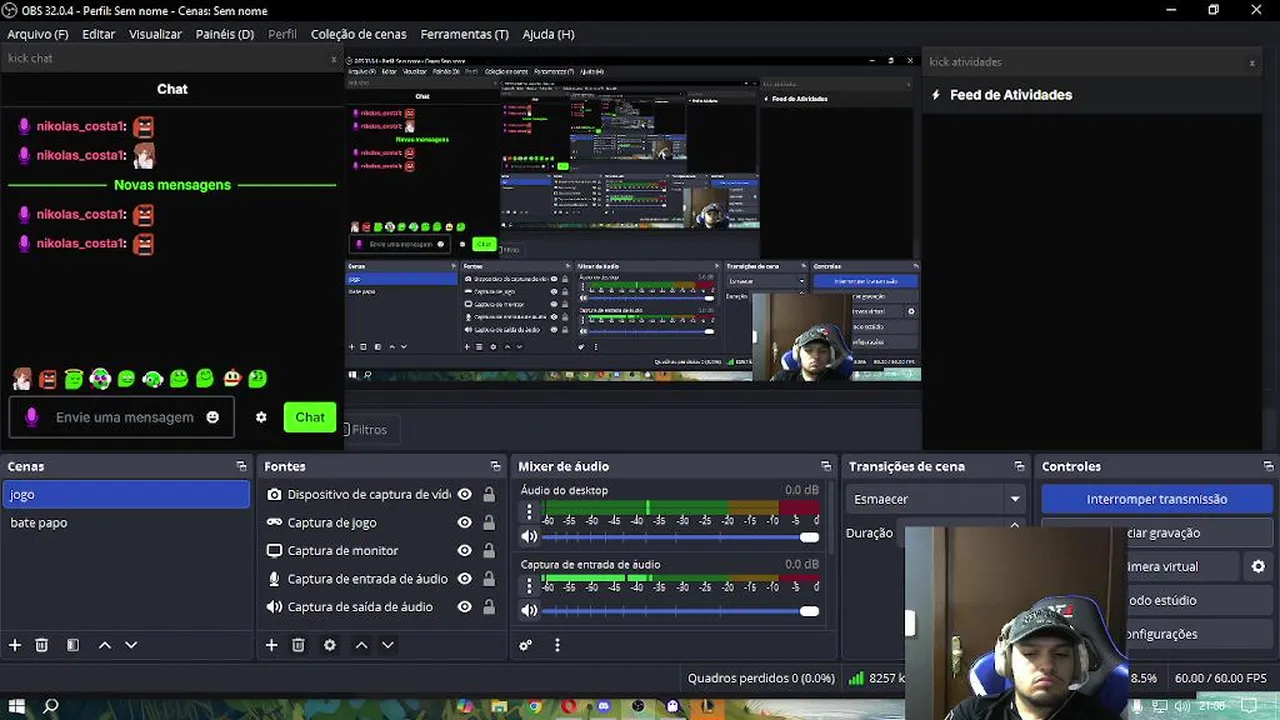The width and height of the screenshot is (1280, 720).
Task: Undock the Transições de cena panel
Action: (1019, 466)
